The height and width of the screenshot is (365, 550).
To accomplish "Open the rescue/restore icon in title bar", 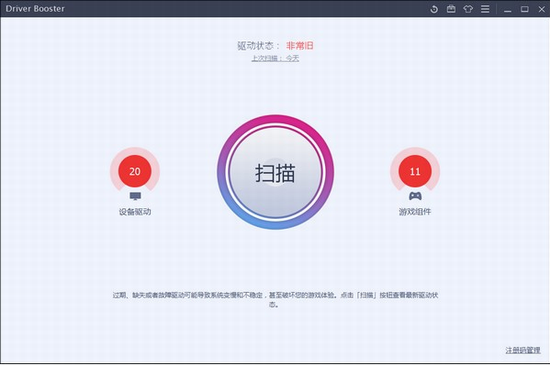I will (434, 9).
